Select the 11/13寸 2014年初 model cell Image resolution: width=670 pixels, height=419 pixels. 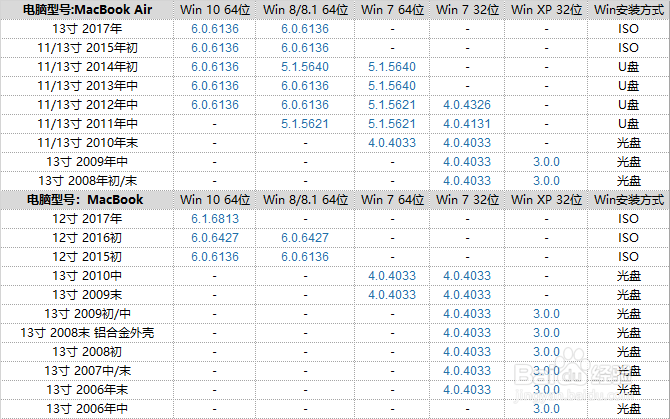87,67
